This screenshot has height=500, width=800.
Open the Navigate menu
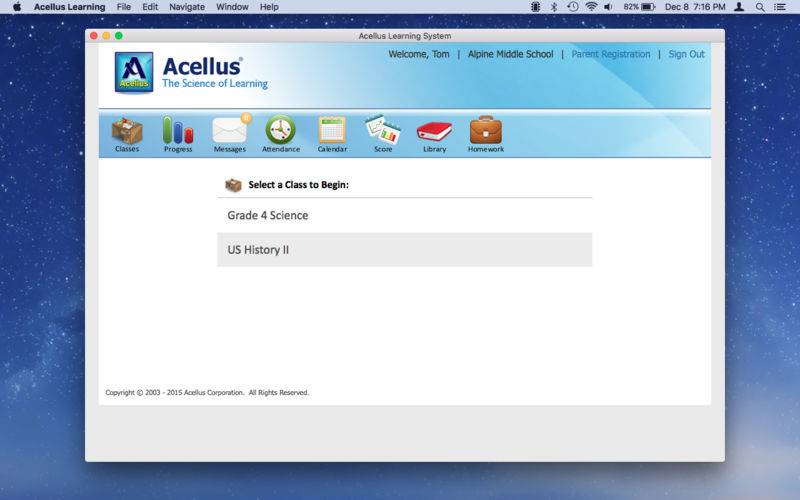tap(187, 7)
